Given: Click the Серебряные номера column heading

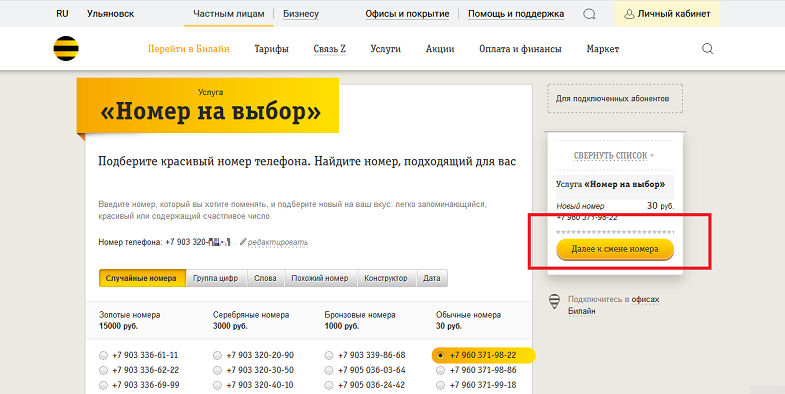Looking at the screenshot, I should pyautogui.click(x=251, y=315).
